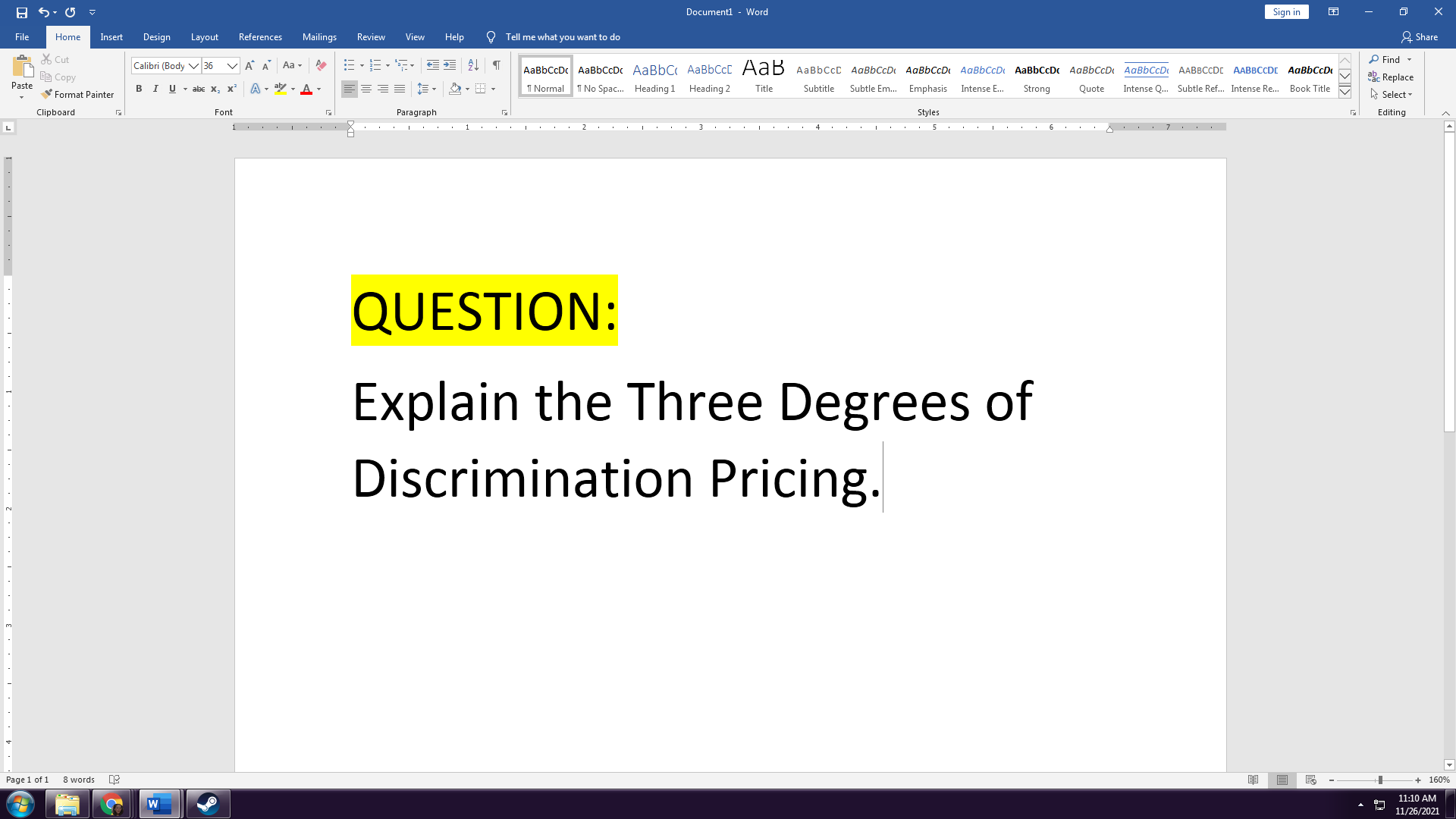The width and height of the screenshot is (1456, 819).
Task: Toggle Superscript formatting
Action: 232,89
